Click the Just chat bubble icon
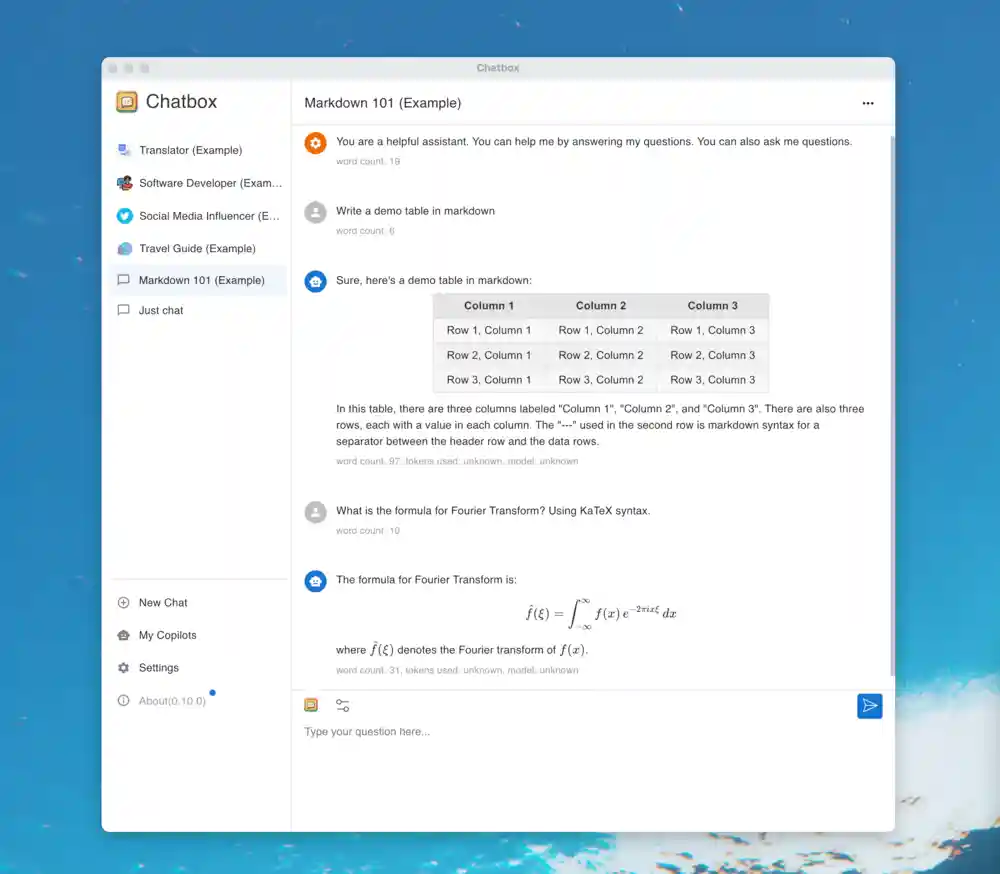1000x874 pixels. click(124, 310)
